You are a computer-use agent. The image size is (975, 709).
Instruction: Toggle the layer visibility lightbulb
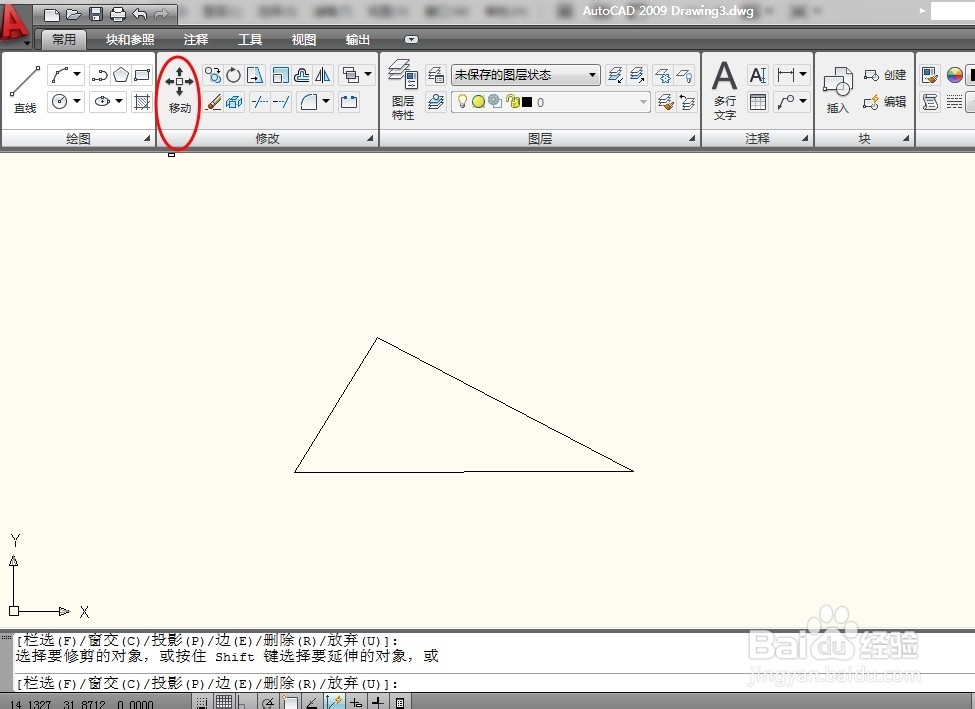click(461, 101)
